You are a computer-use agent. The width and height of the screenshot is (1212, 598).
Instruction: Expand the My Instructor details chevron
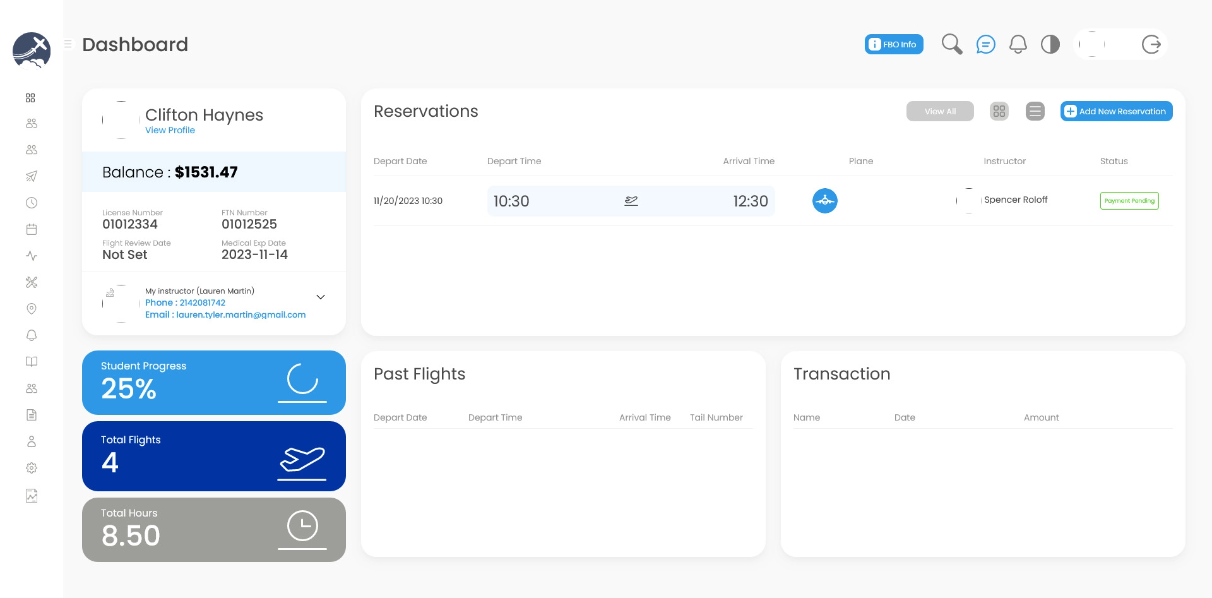320,297
